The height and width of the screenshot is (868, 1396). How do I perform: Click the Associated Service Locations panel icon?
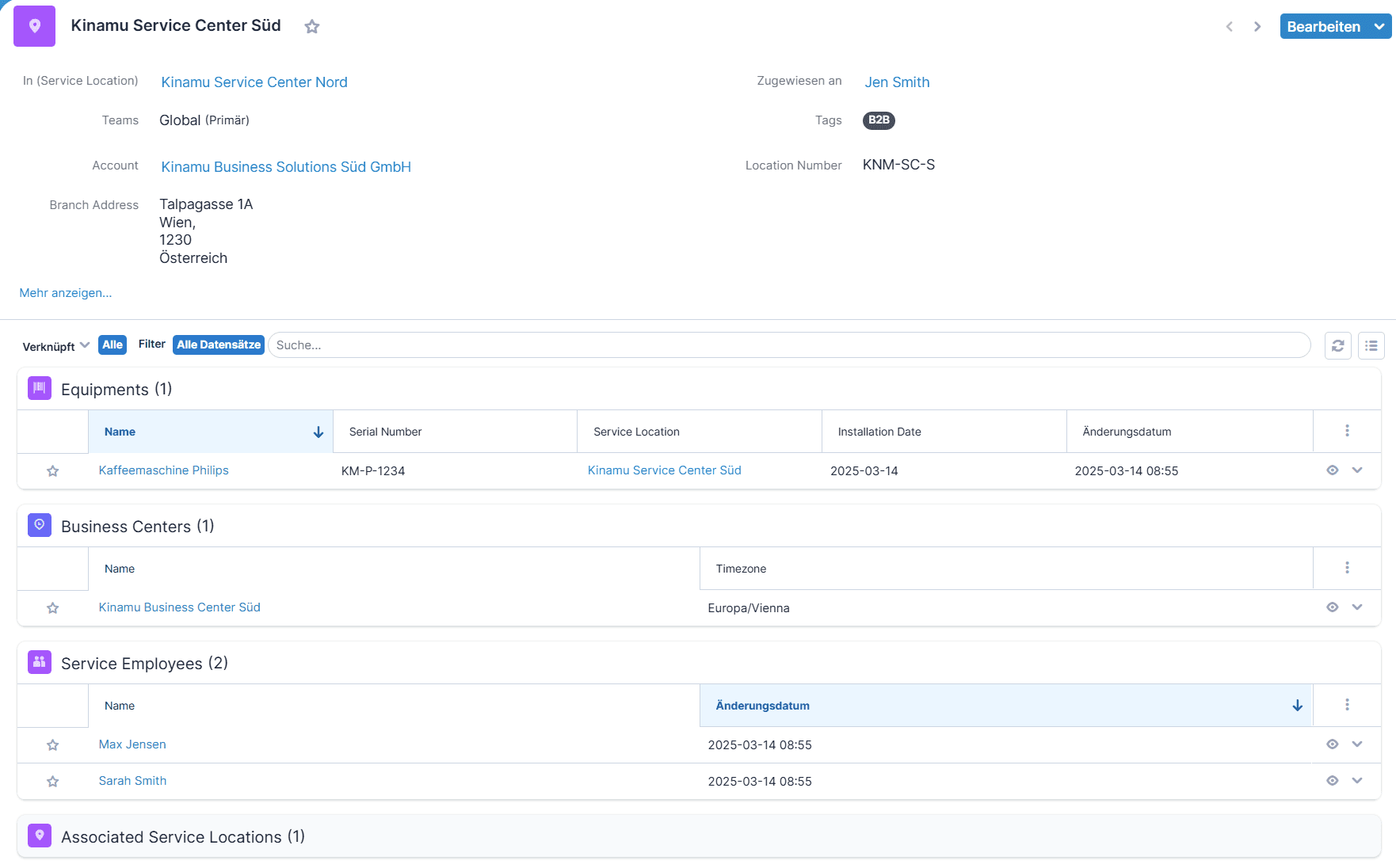tap(40, 836)
